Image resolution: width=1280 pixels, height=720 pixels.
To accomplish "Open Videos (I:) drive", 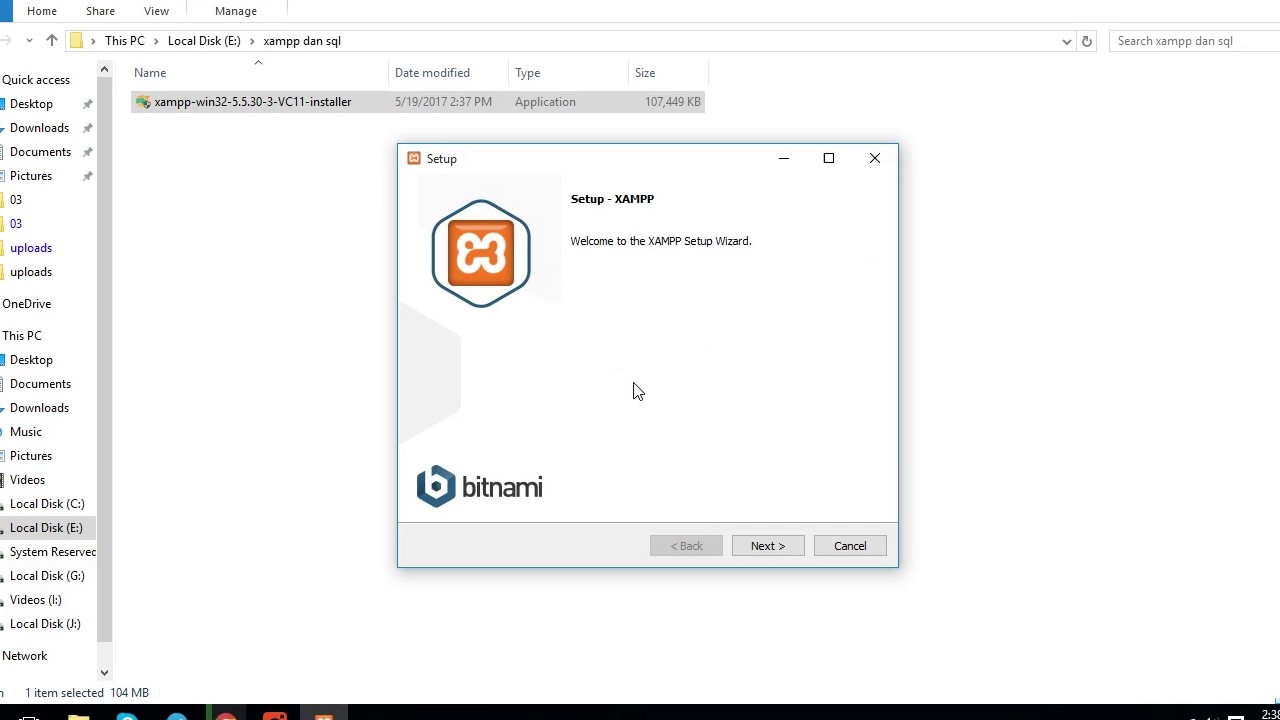I will click(35, 600).
